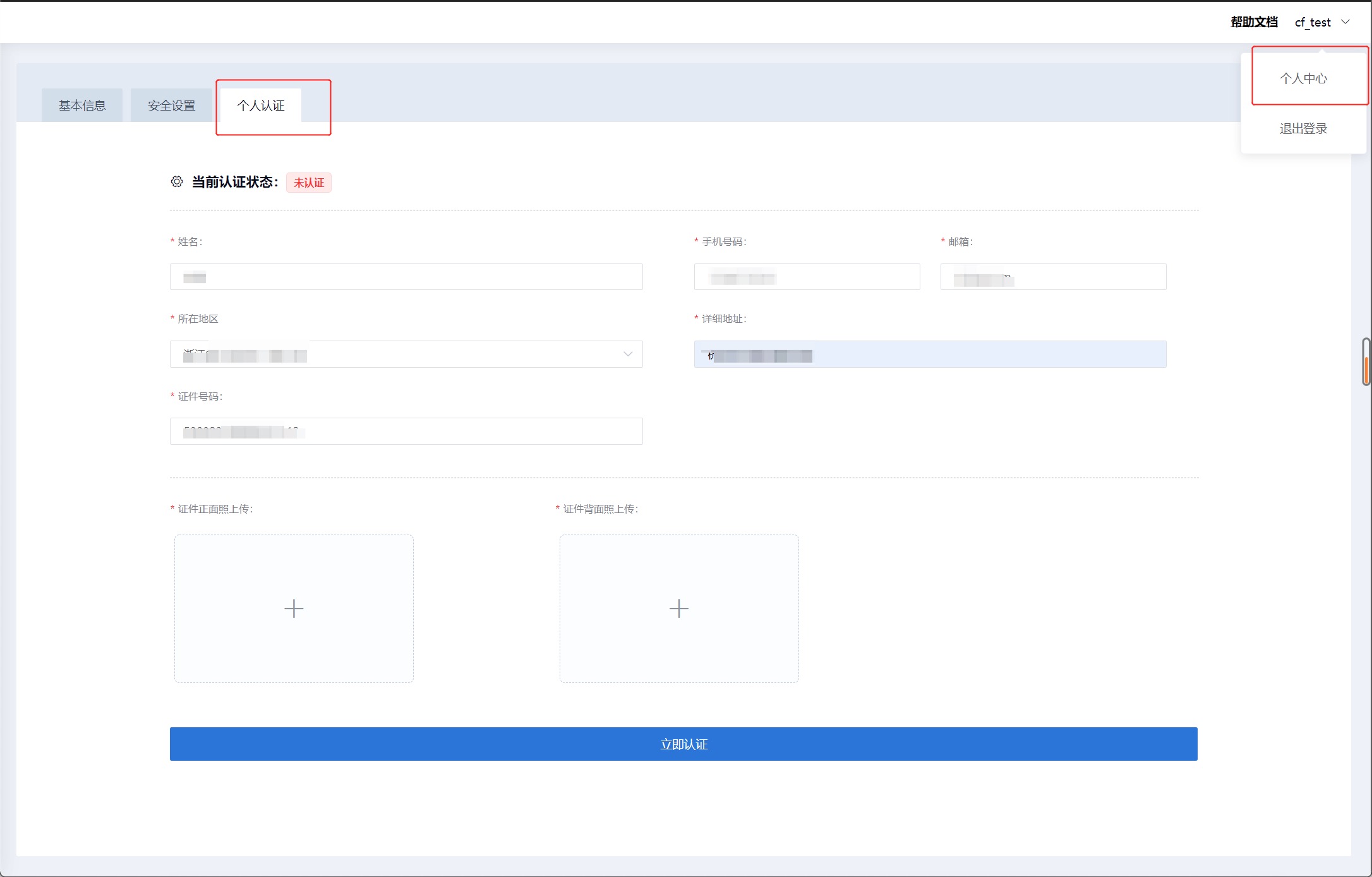Screen dimensions: 1372x877
Task: Choose 个人中心 from the user menu
Action: 1303,78
